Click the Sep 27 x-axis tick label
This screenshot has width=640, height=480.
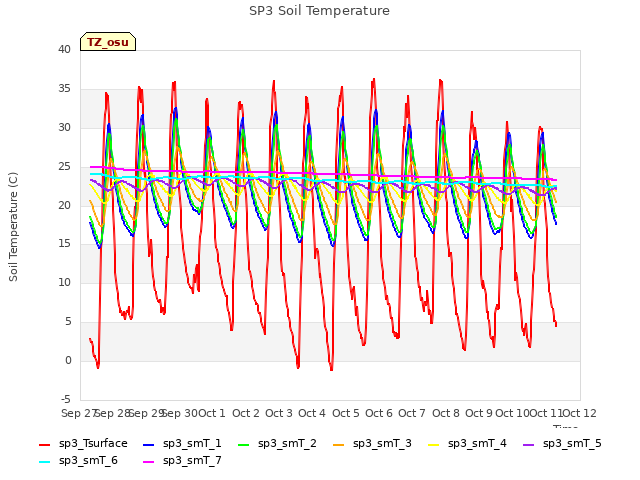(x=79, y=413)
